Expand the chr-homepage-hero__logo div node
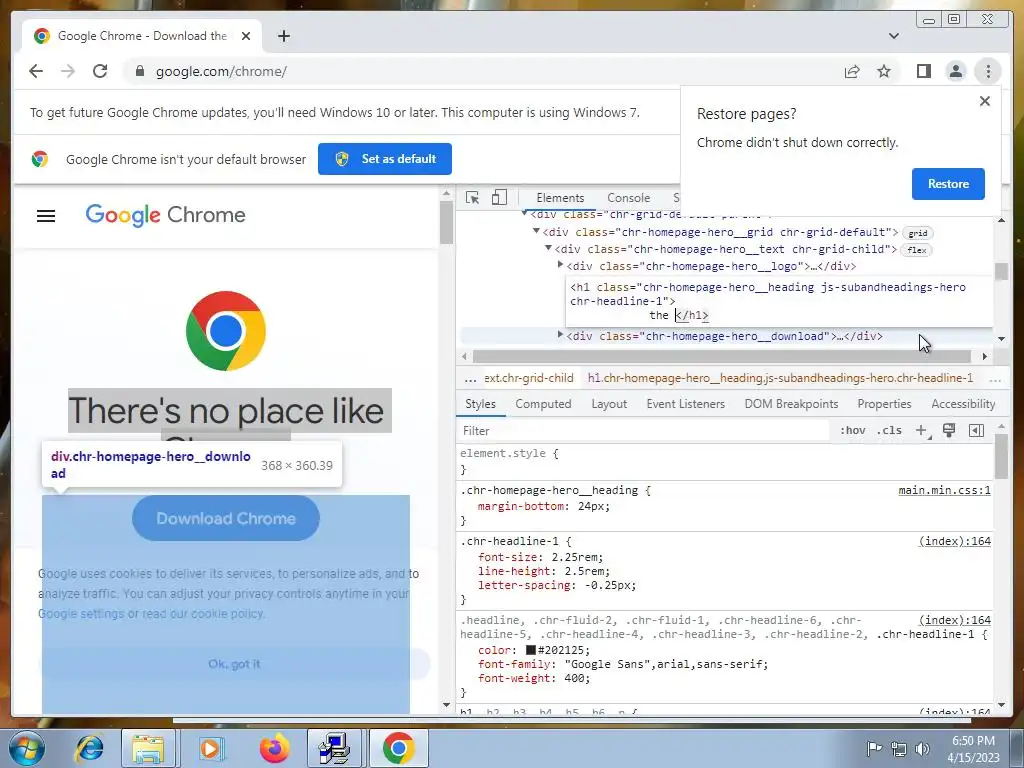The image size is (1024, 768). tap(560, 265)
